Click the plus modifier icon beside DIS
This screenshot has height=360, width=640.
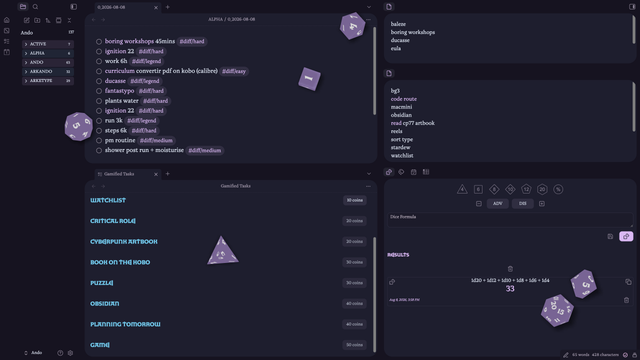pos(542,204)
